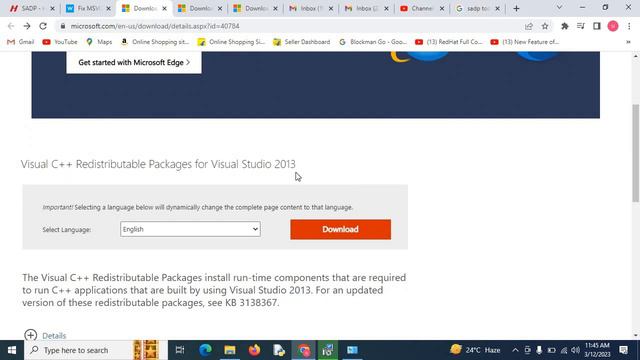Toggle the Chrome side panel icon
The width and height of the screenshot is (640, 360).
click(x=597, y=26)
